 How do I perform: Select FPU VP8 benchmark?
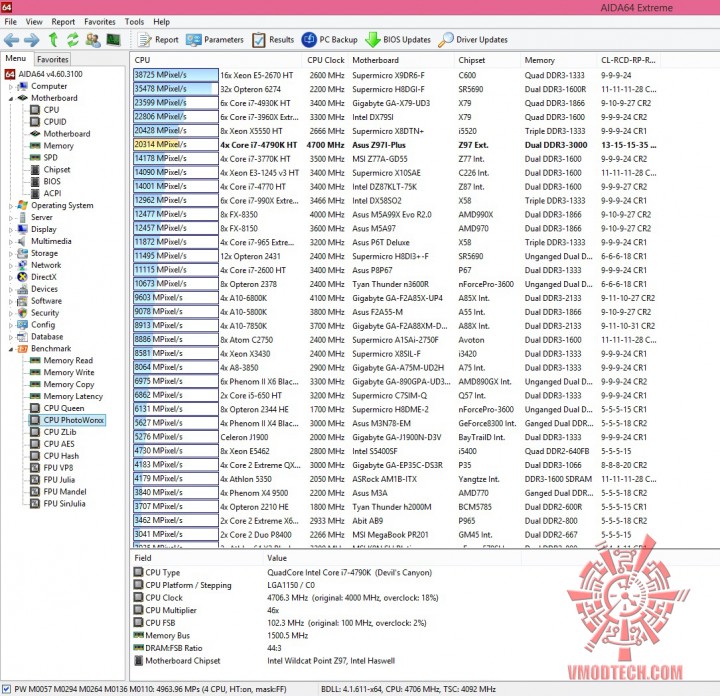coord(51,468)
